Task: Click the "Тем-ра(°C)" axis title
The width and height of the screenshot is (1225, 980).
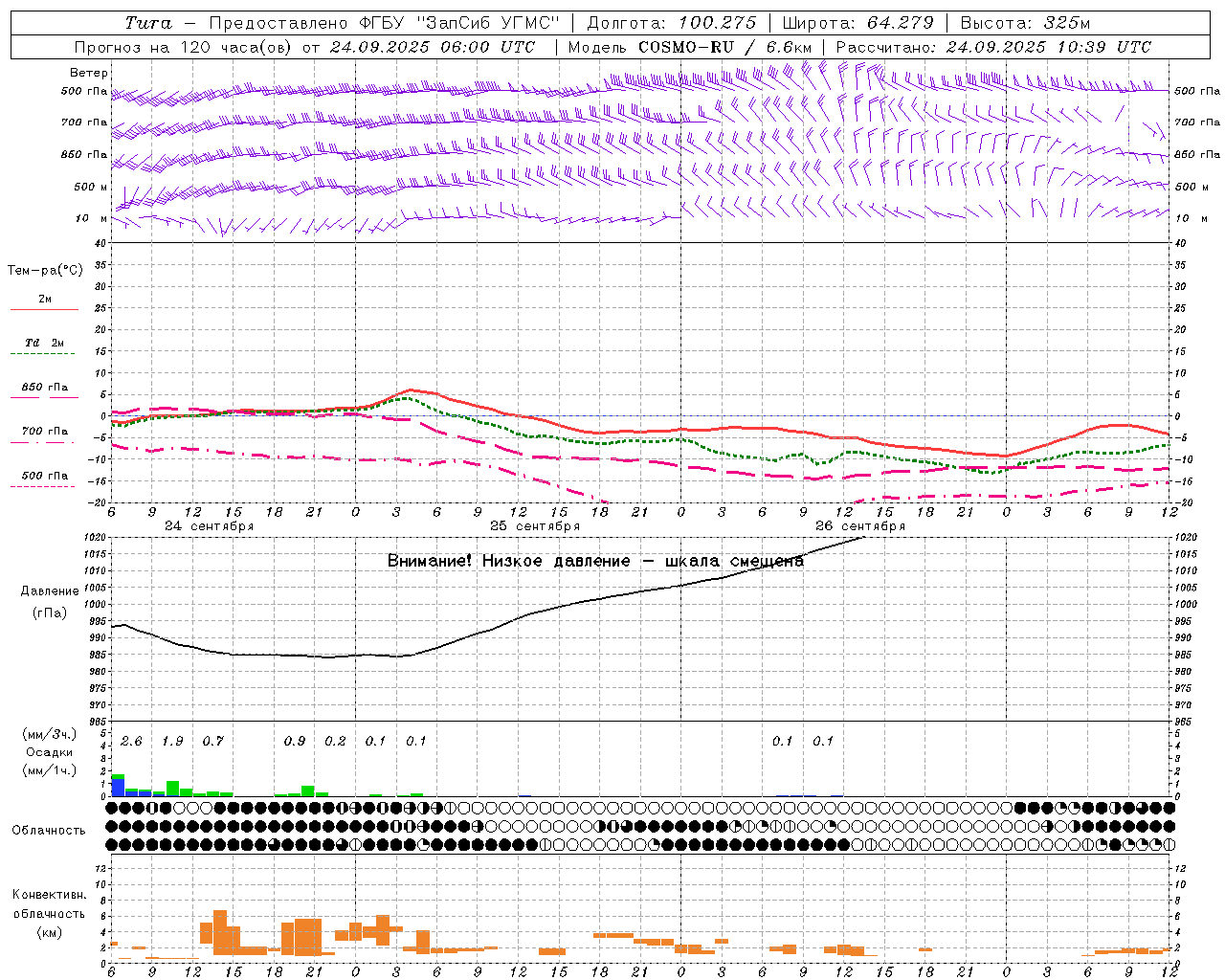Action: click(45, 271)
